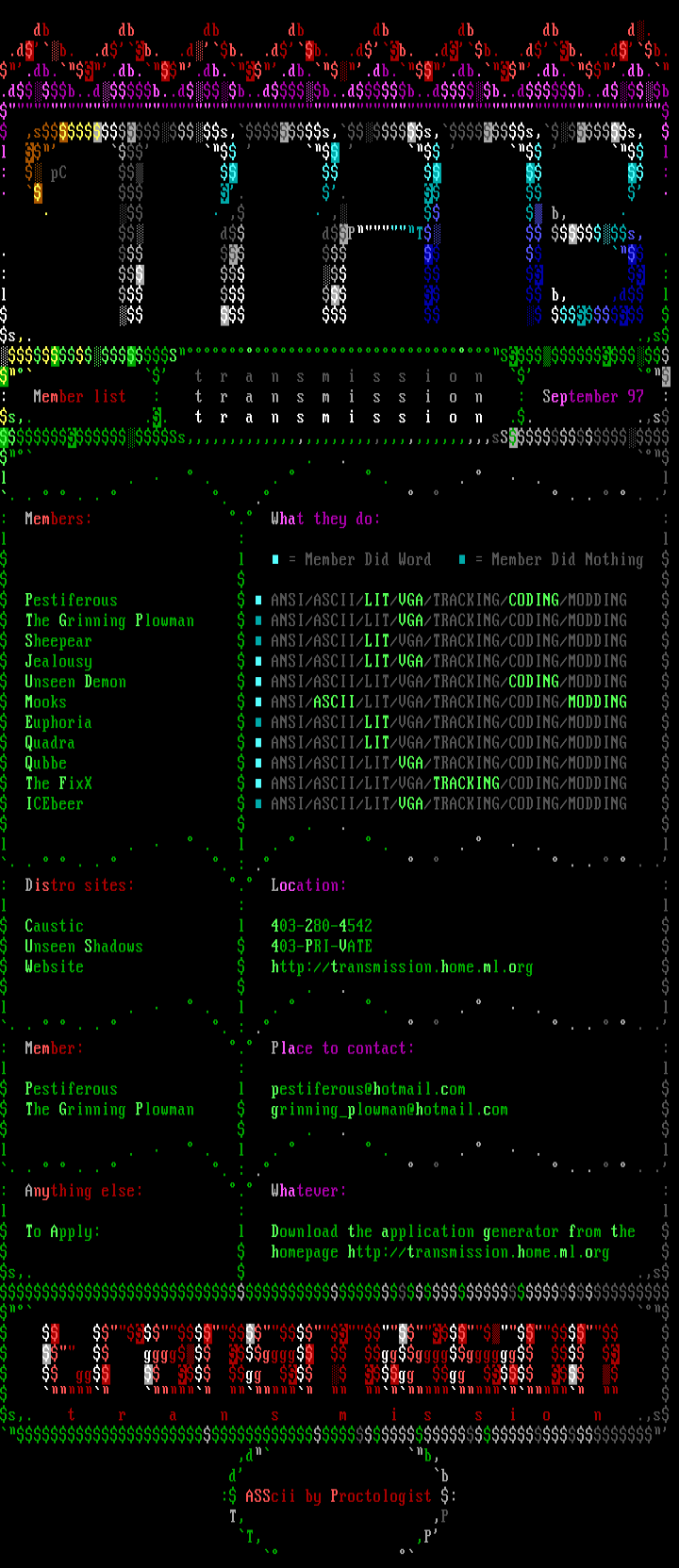Click the legend square for Member Did Nothing

coord(462,559)
